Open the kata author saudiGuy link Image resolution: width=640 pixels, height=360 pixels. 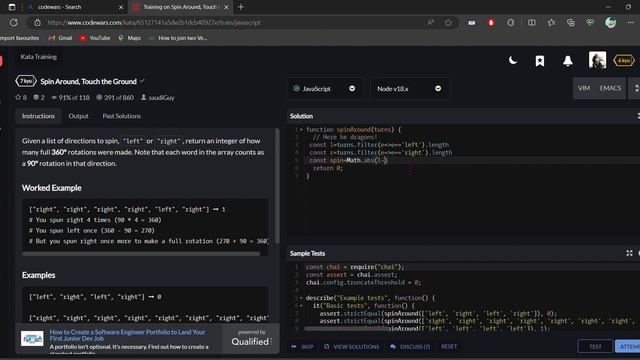tap(158, 98)
